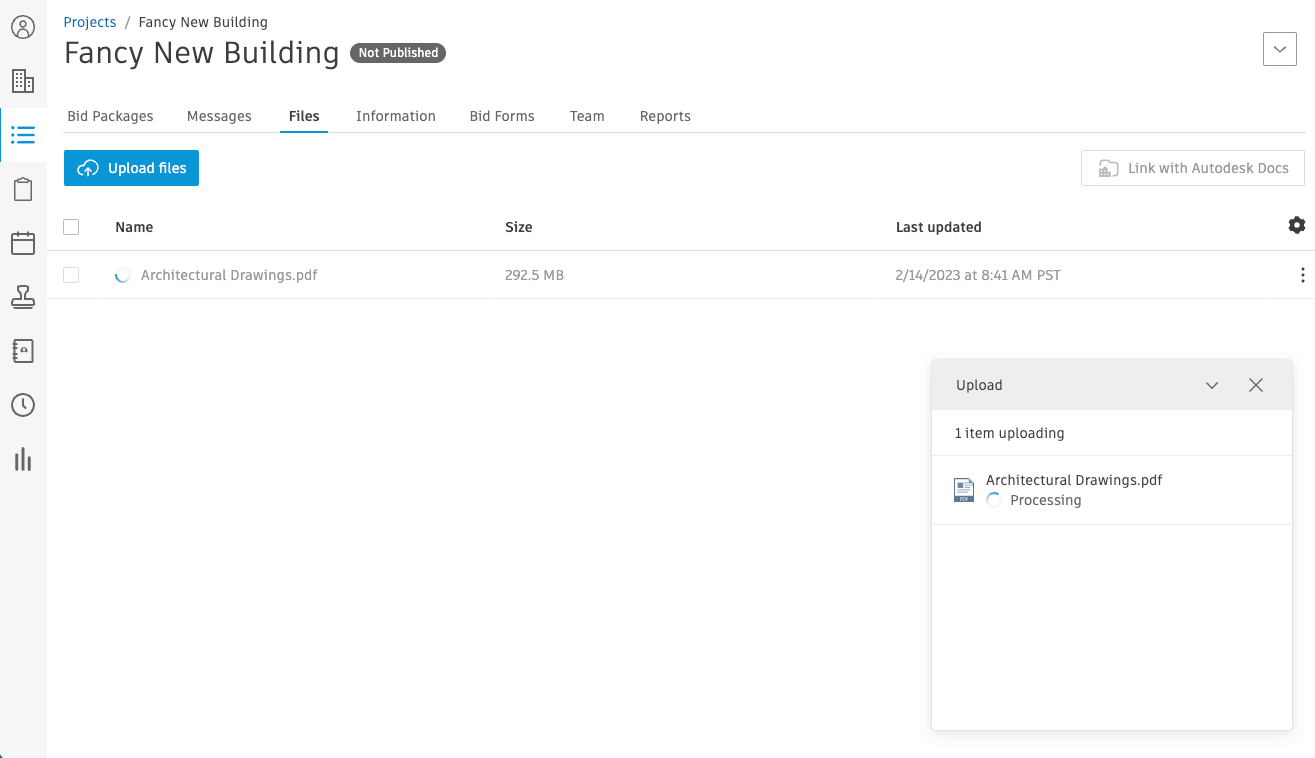Switch to the Bid Forms tab

(x=502, y=116)
